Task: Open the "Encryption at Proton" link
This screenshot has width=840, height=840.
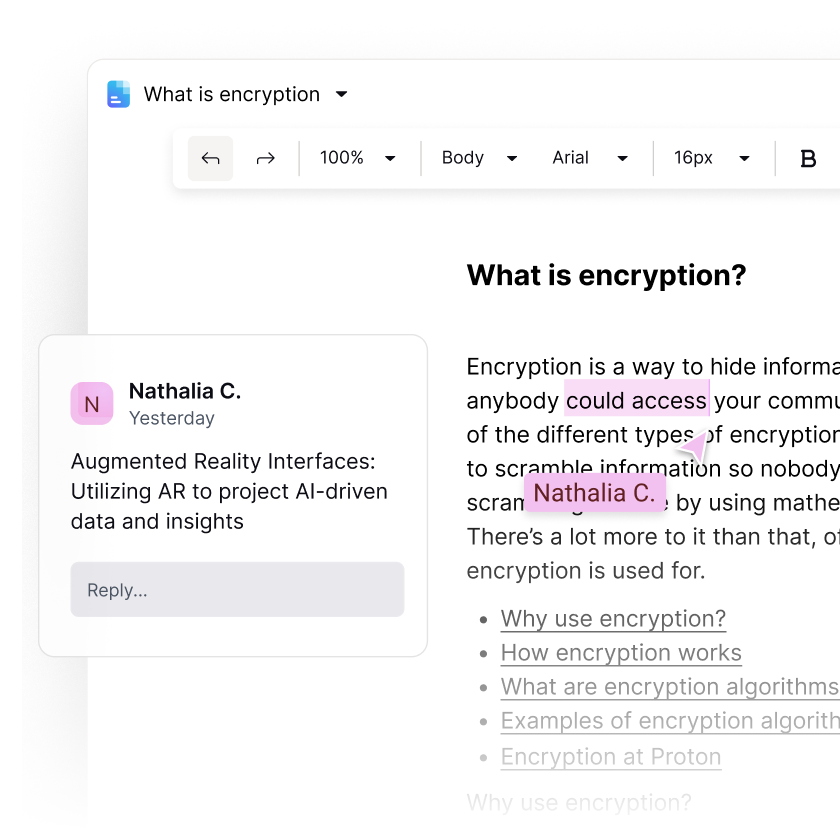Action: pyautogui.click(x=611, y=756)
